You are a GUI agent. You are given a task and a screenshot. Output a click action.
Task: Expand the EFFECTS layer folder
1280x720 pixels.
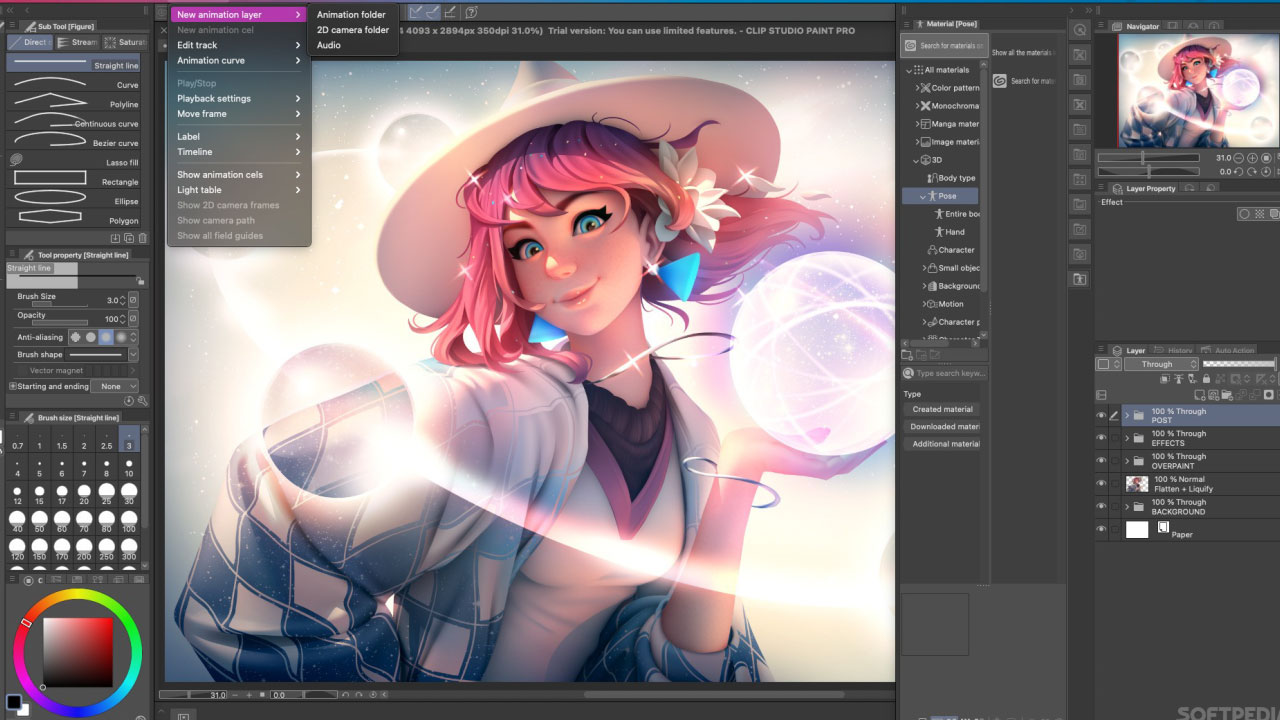tap(1126, 438)
